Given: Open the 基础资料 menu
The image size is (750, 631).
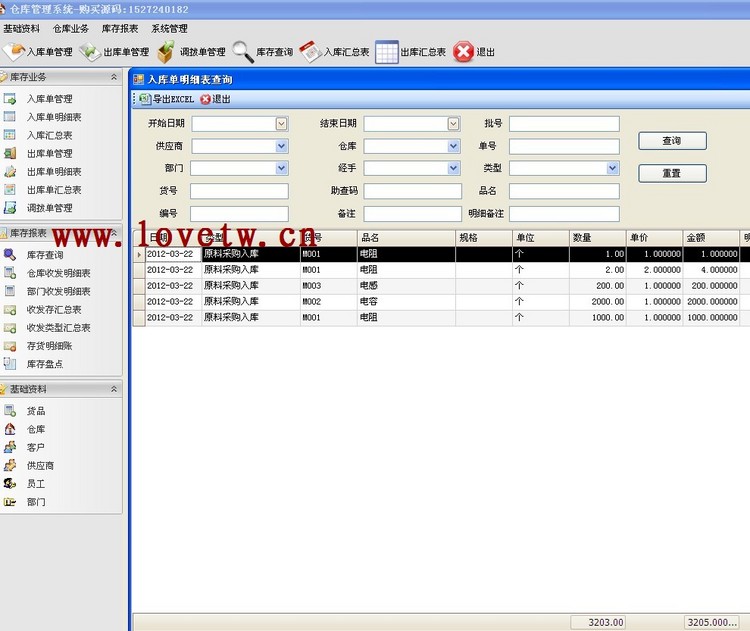Looking at the screenshot, I should tap(21, 29).
